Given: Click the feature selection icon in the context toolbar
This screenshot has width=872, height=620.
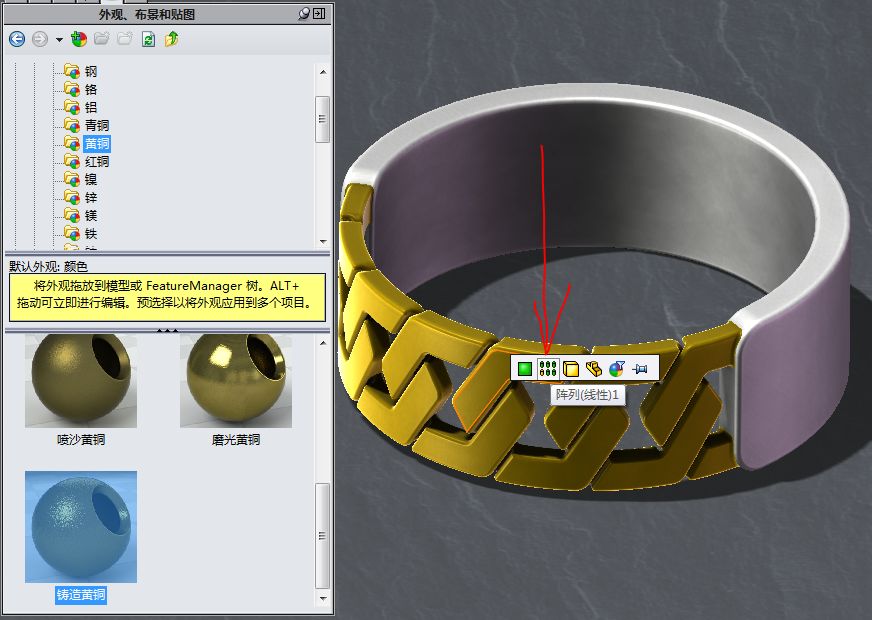Looking at the screenshot, I should click(593, 368).
